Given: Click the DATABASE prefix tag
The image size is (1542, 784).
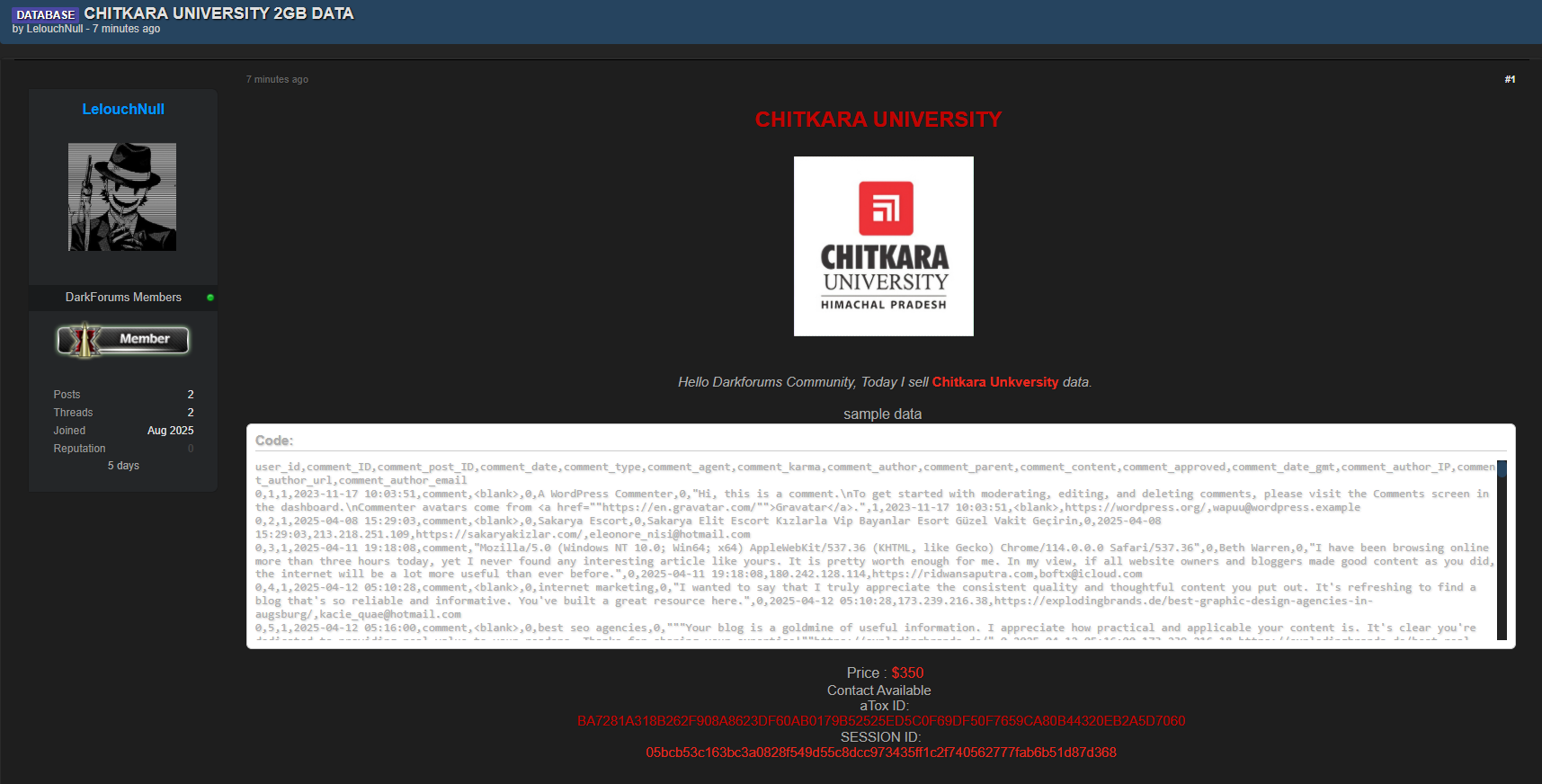Looking at the screenshot, I should point(45,14).
